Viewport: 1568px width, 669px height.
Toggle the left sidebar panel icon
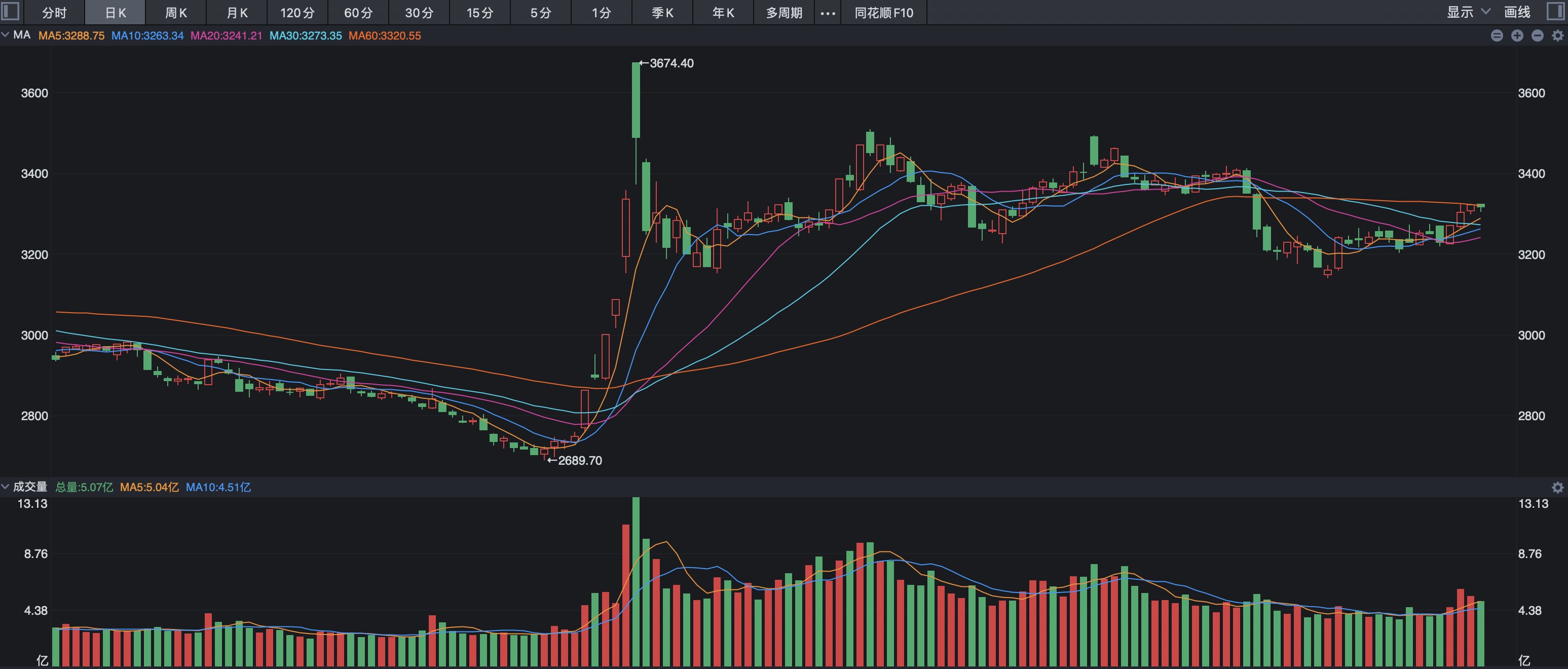(x=10, y=12)
